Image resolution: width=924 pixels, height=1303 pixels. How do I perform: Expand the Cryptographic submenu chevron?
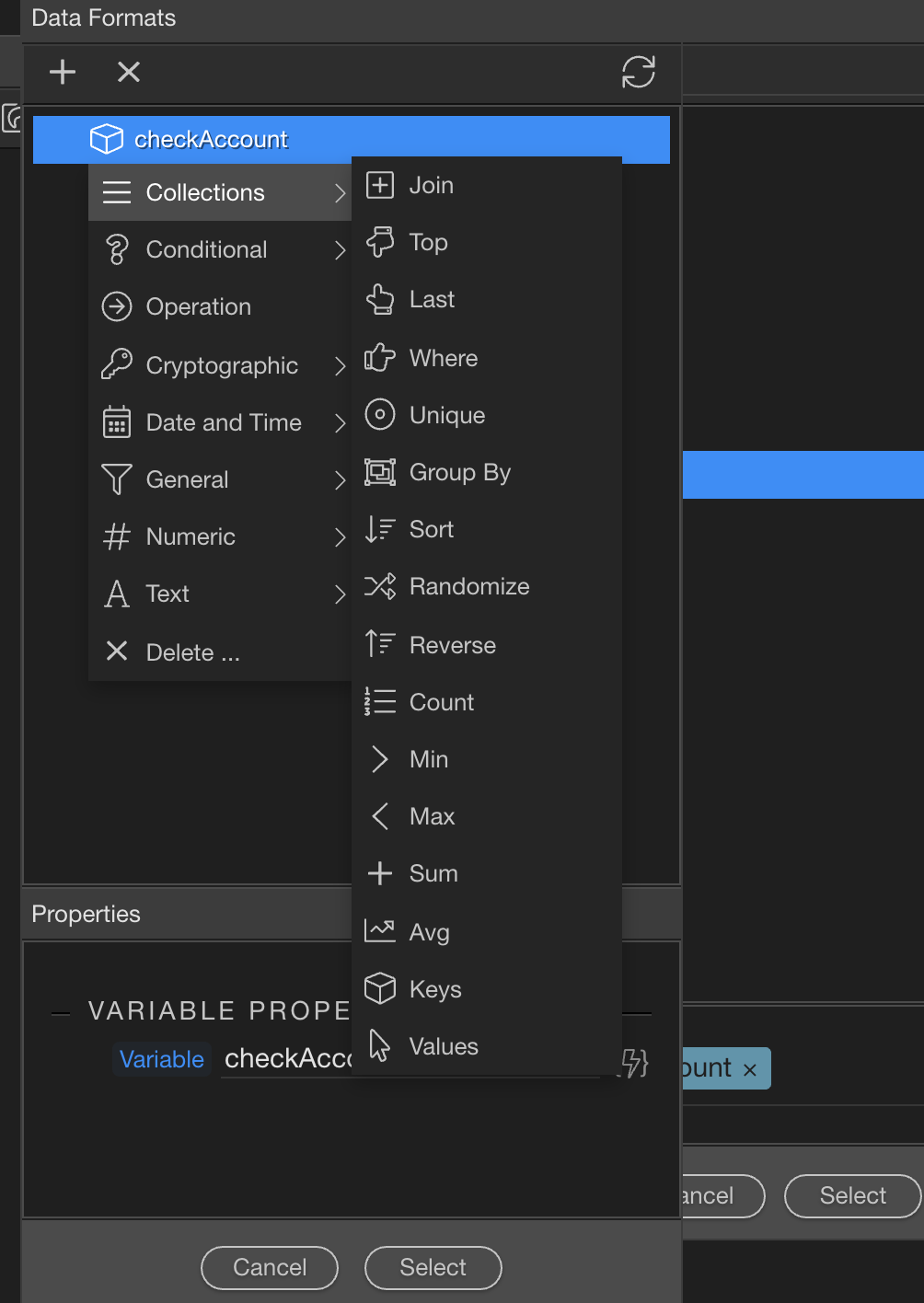coord(340,366)
